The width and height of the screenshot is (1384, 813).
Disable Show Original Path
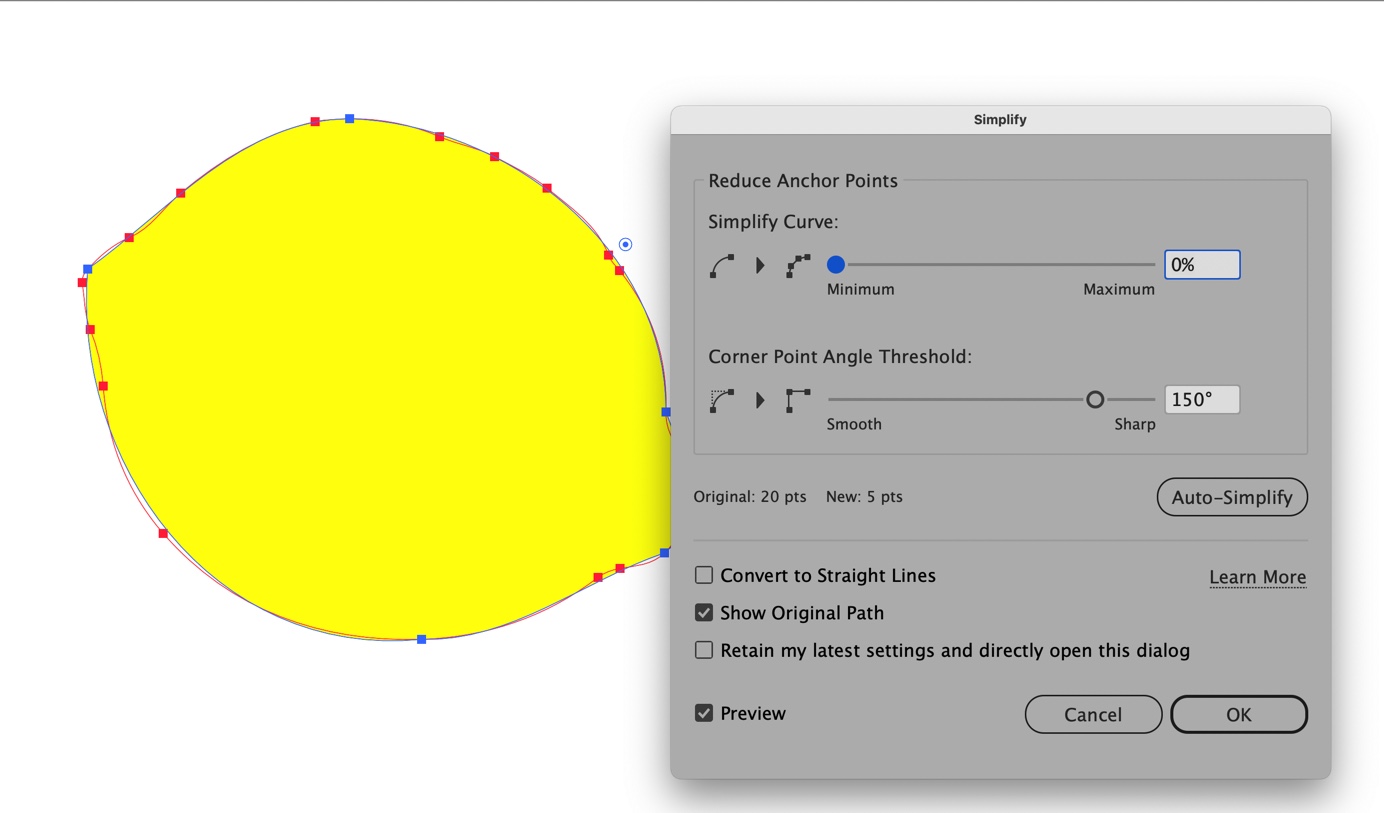[x=703, y=612]
